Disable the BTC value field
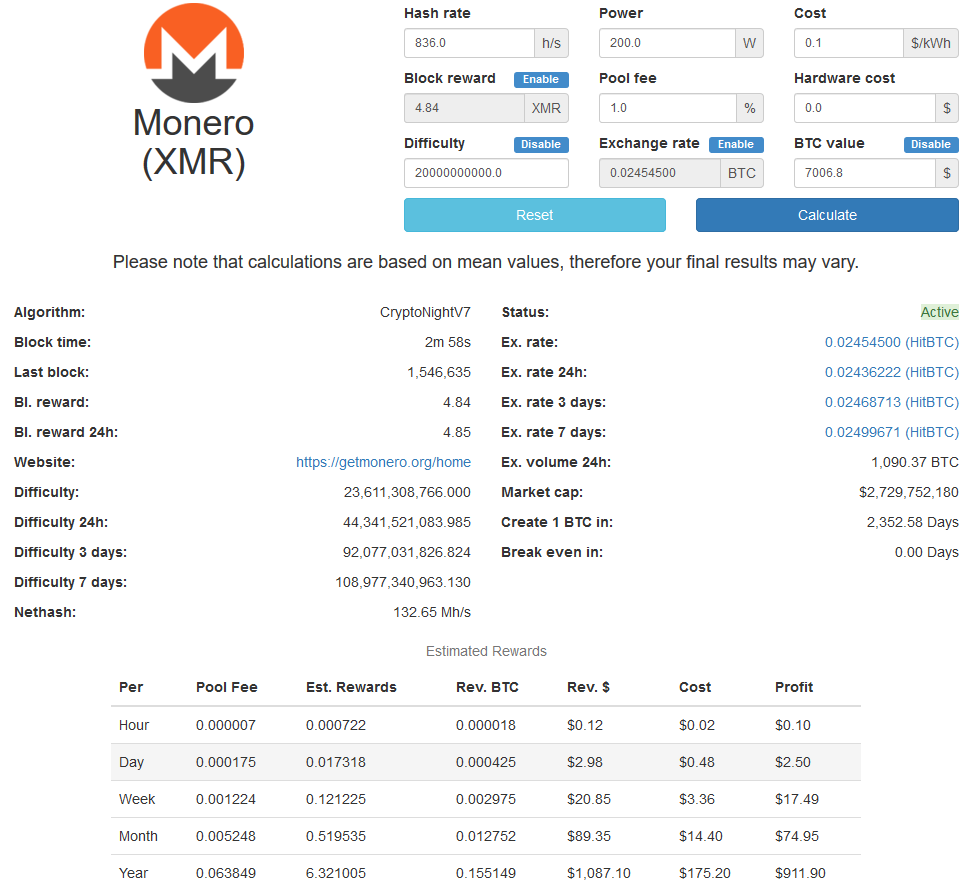Viewport: 968px width, 886px height. point(931,144)
